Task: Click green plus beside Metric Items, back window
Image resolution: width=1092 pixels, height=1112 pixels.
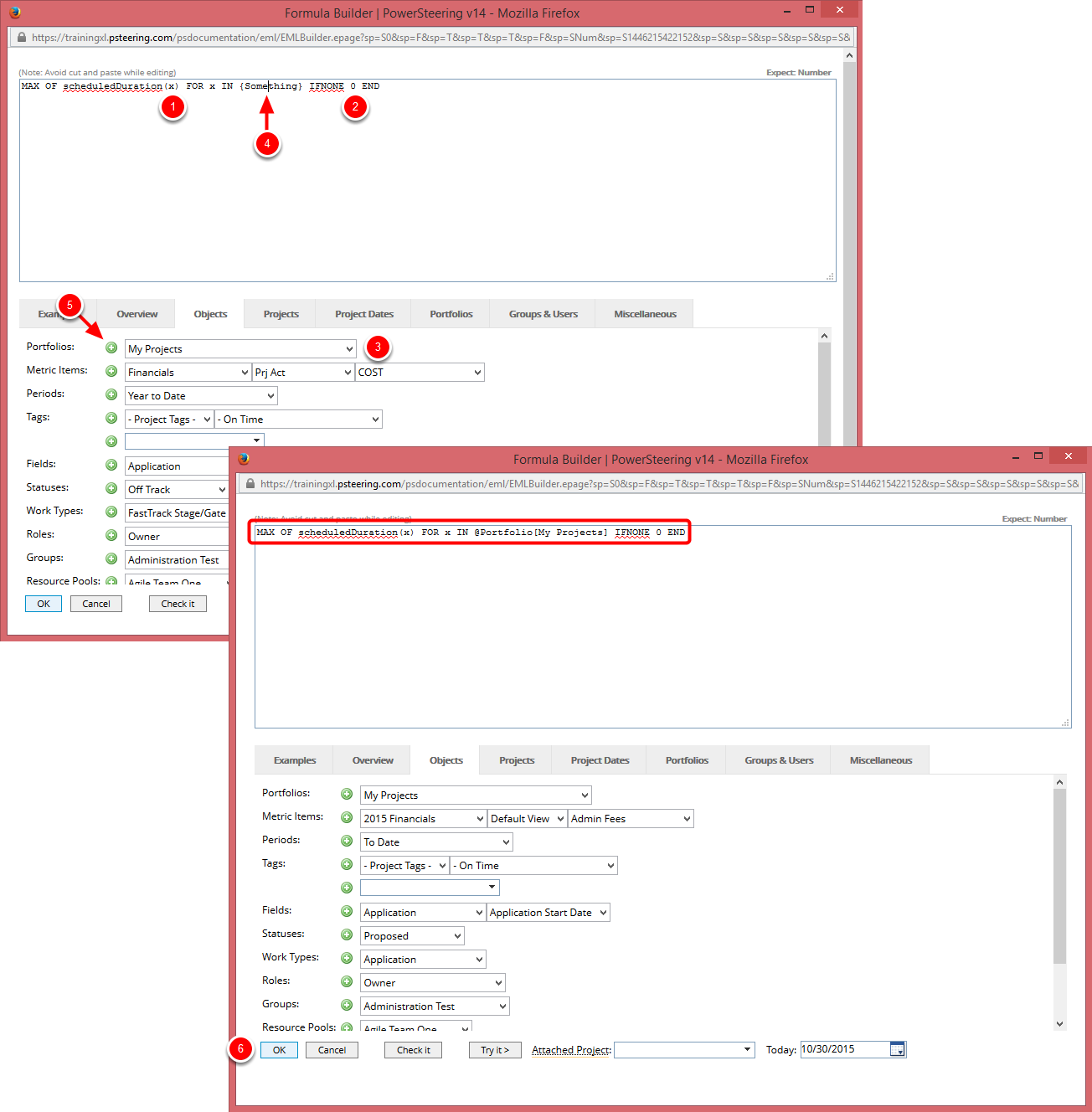Action: (111, 371)
